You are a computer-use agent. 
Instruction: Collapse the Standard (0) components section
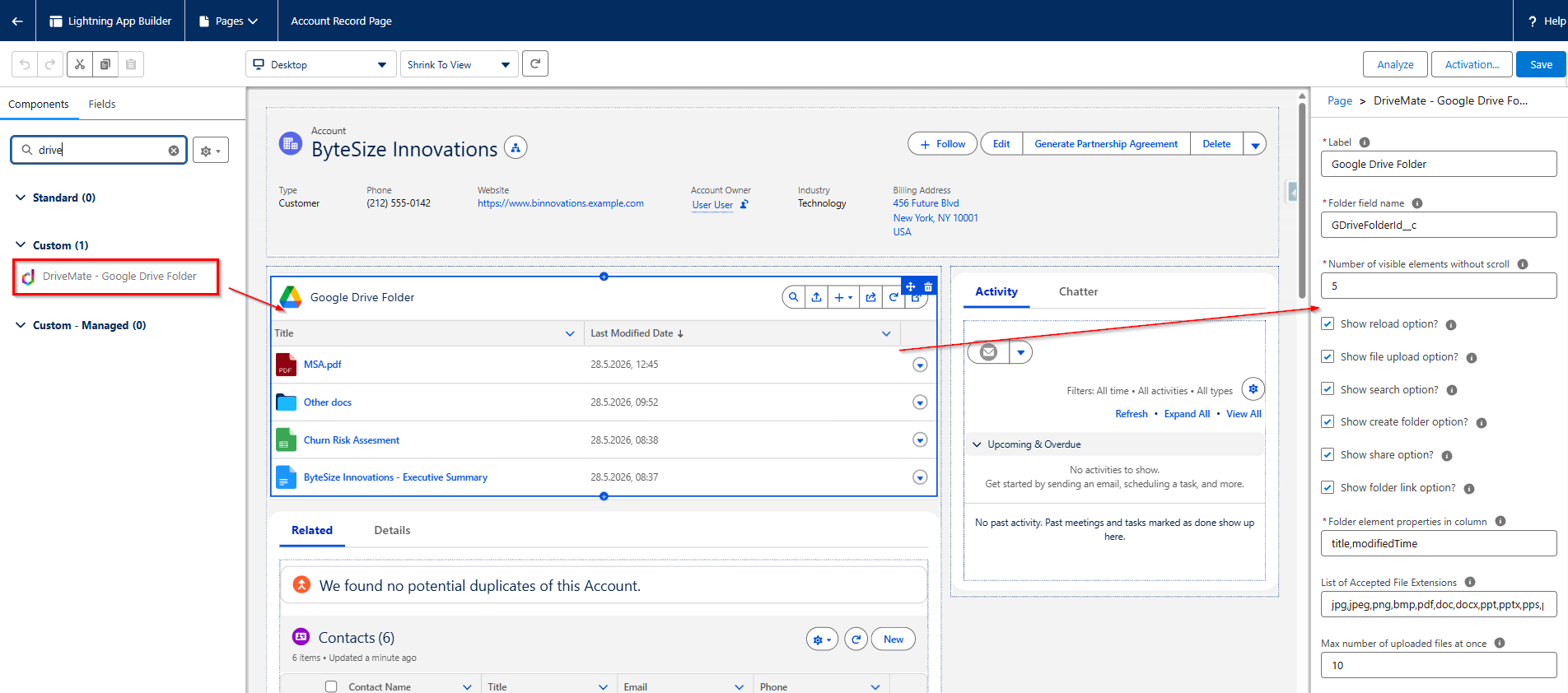21,198
